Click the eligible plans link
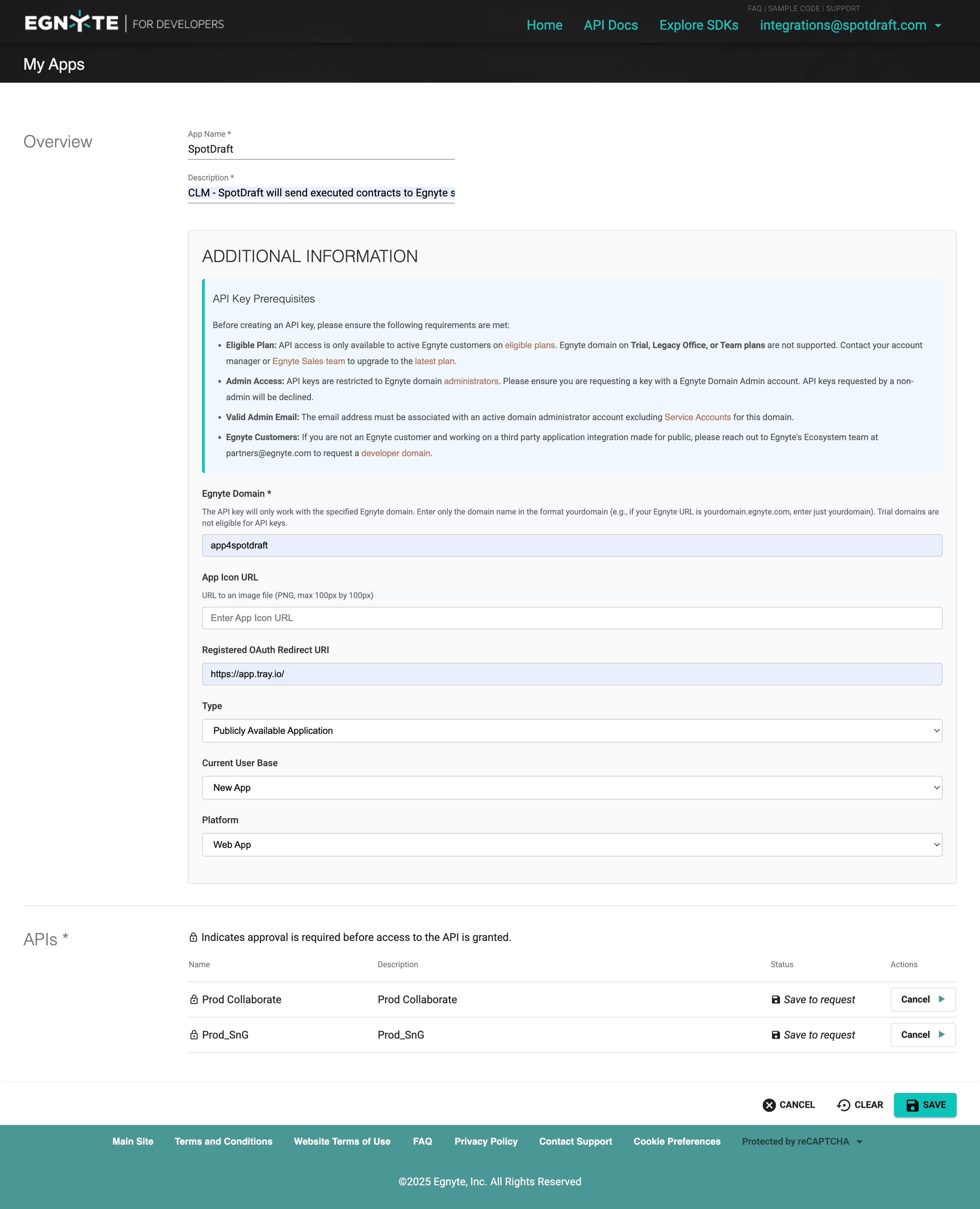The height and width of the screenshot is (1209, 980). point(530,345)
